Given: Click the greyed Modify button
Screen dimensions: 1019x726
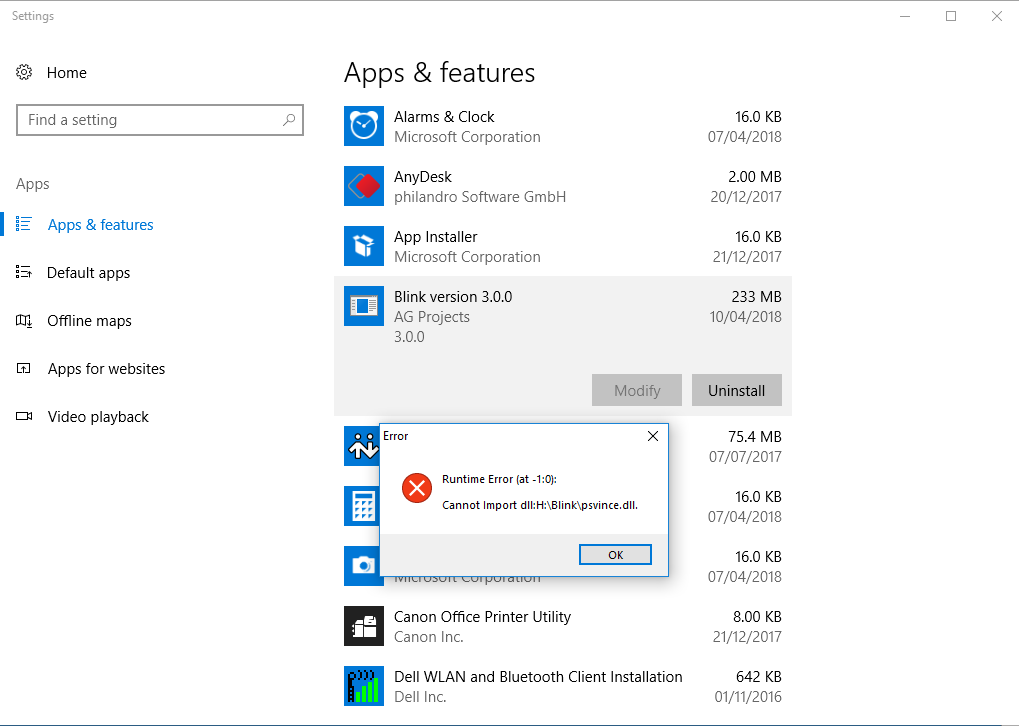Looking at the screenshot, I should pyautogui.click(x=637, y=390).
